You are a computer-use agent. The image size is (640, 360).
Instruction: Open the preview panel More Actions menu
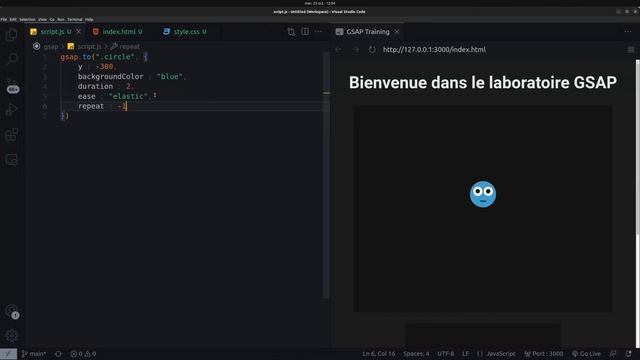tap(628, 31)
